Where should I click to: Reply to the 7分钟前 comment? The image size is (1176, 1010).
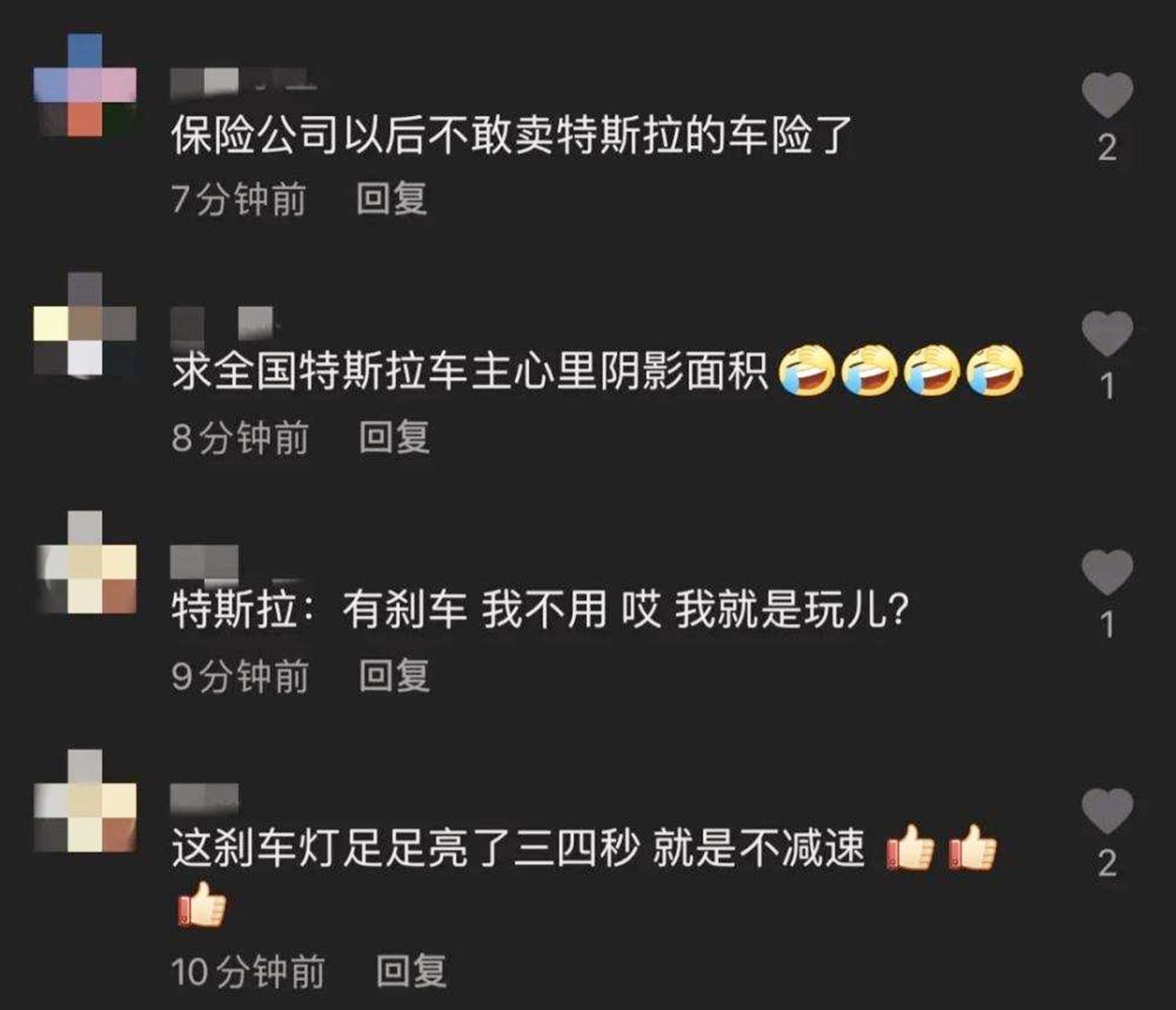click(391, 199)
